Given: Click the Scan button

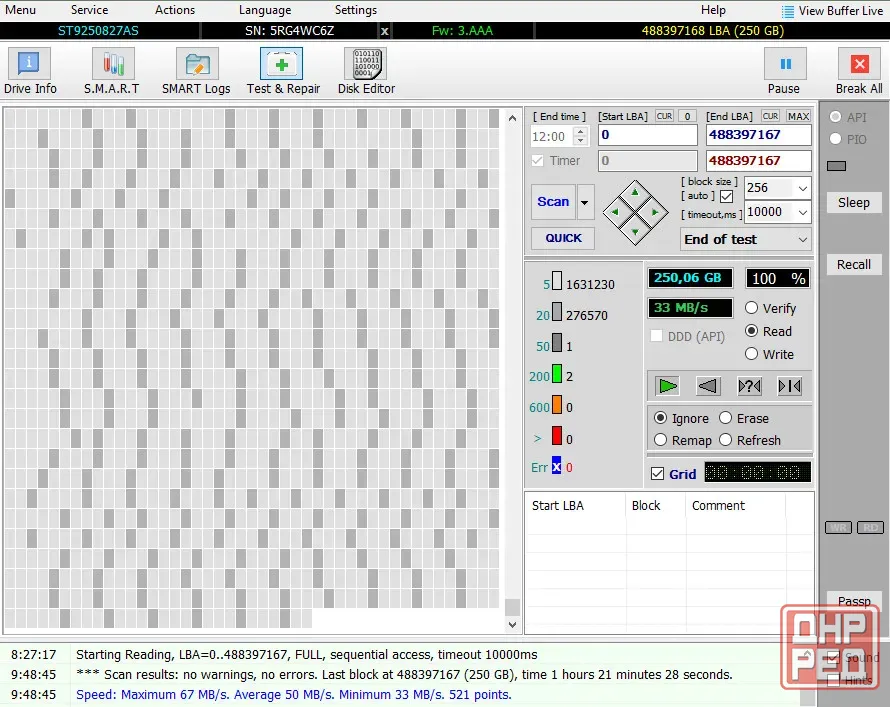Looking at the screenshot, I should tap(553, 202).
